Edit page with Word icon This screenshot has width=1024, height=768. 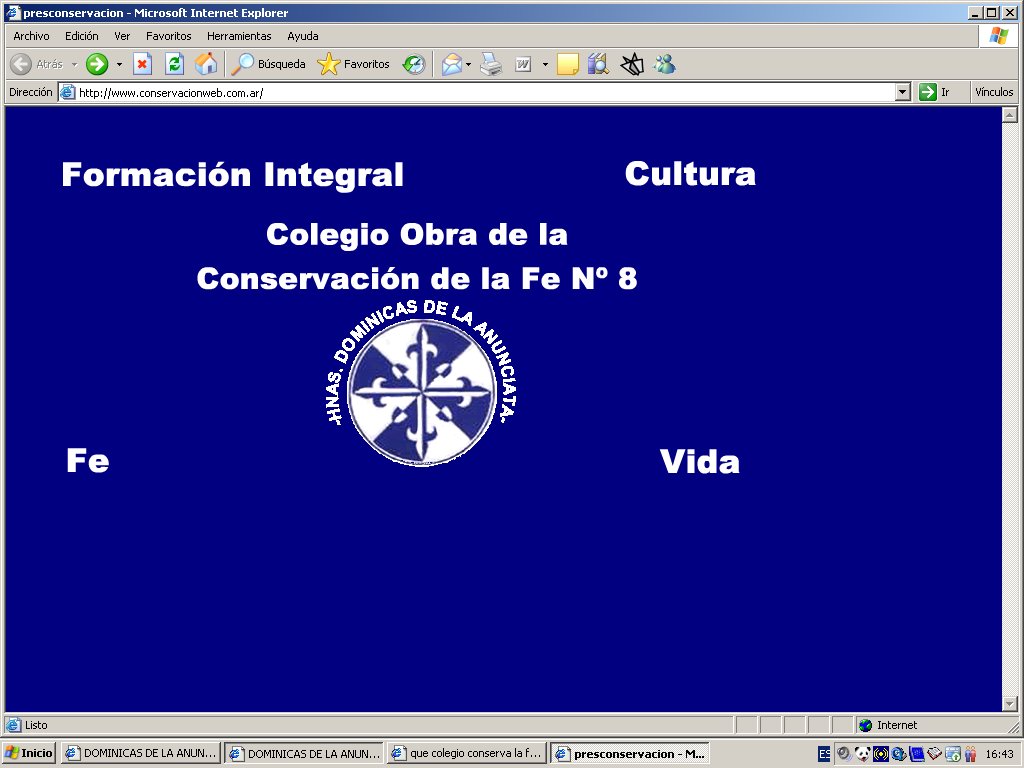tap(523, 64)
